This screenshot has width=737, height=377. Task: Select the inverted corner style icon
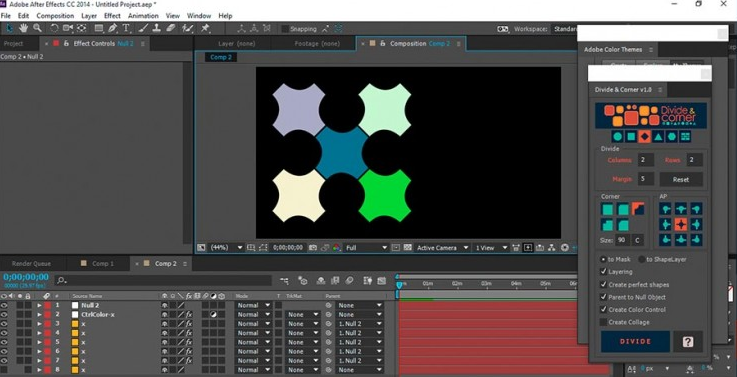[638, 209]
